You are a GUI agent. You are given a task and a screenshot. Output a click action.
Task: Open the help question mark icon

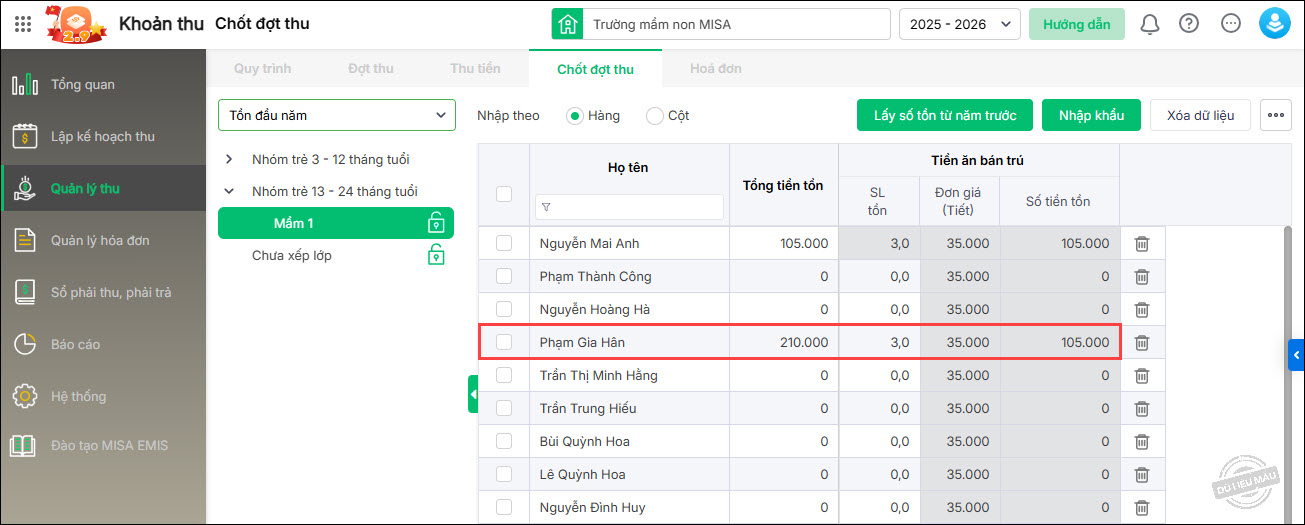1189,24
